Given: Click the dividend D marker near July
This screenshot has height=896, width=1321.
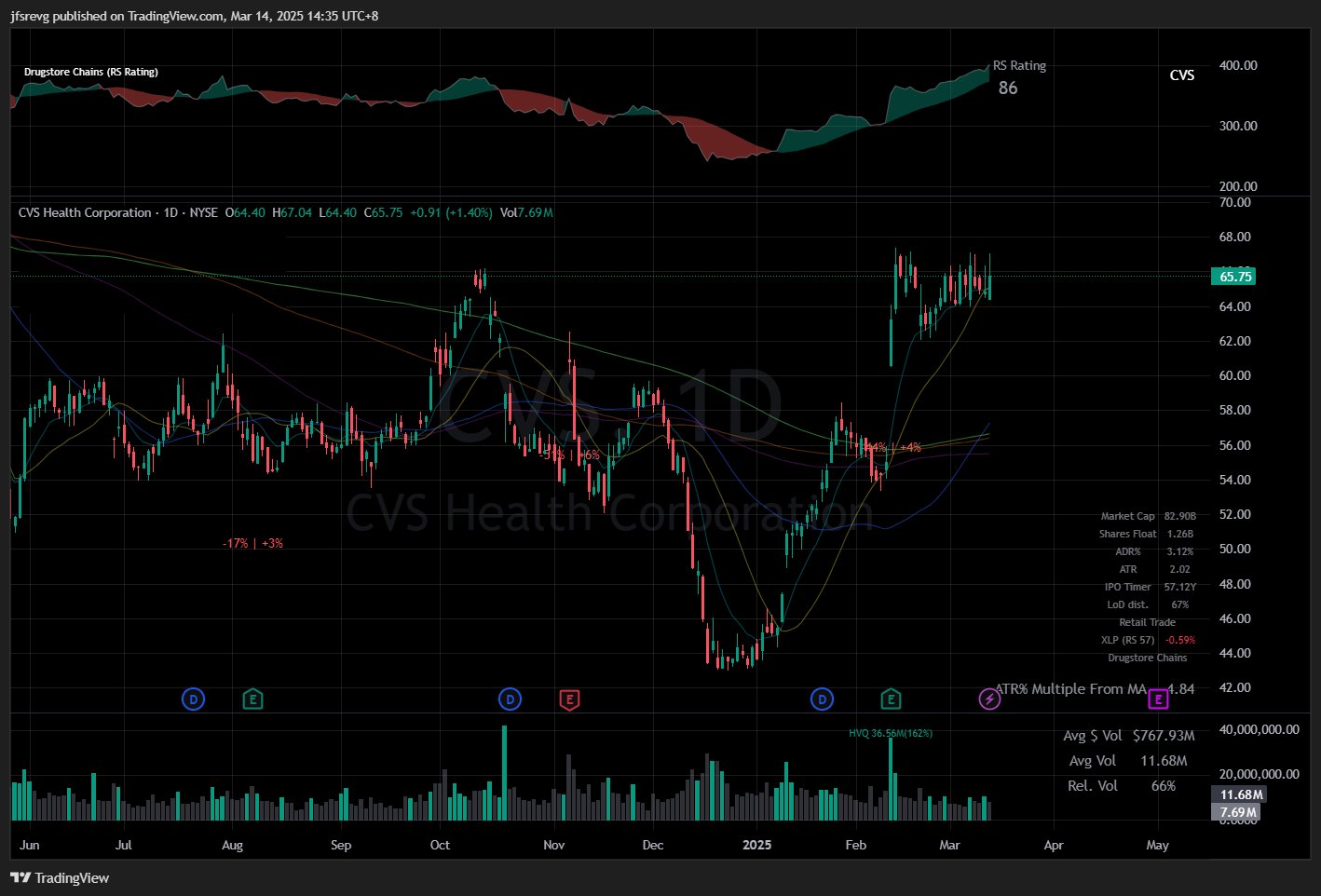Looking at the screenshot, I should pyautogui.click(x=193, y=699).
